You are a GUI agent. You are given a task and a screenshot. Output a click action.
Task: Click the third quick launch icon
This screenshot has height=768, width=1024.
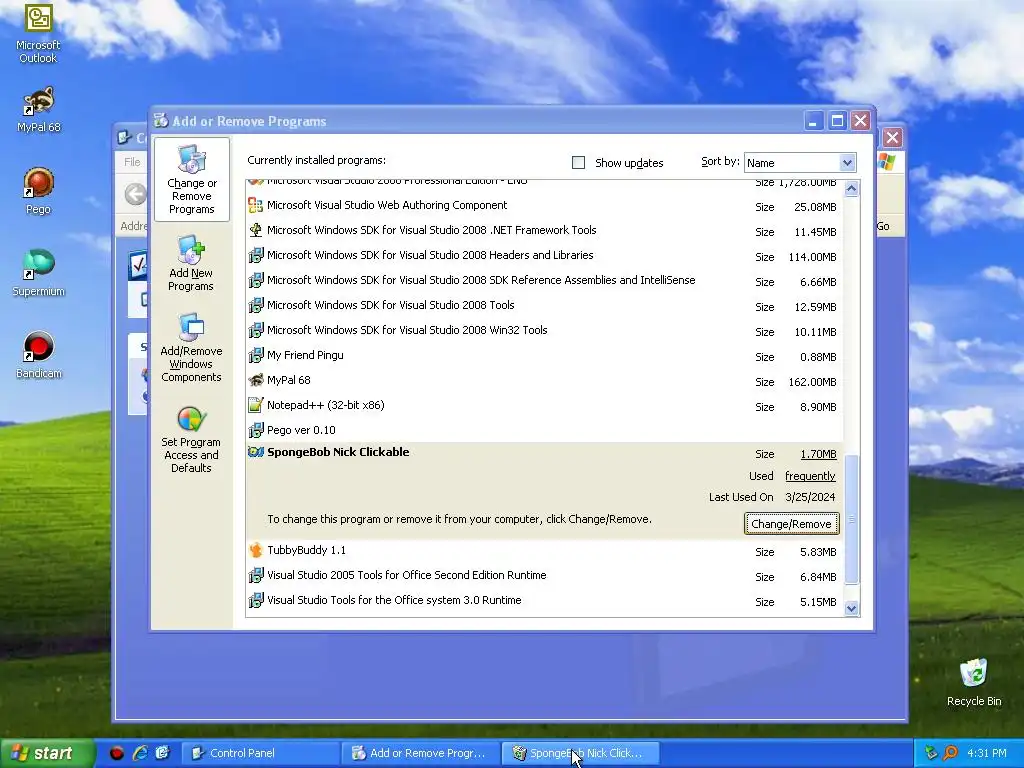pos(163,753)
